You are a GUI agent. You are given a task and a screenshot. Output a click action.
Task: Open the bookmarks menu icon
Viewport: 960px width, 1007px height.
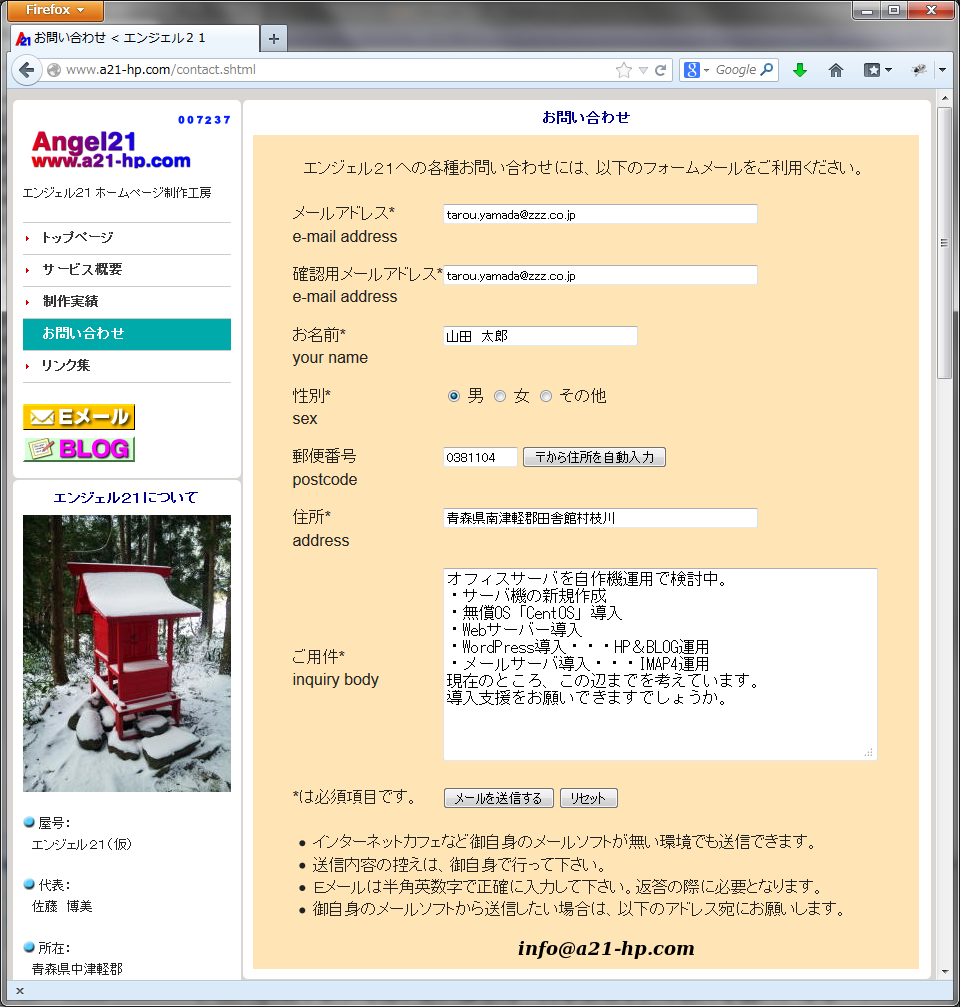coord(877,70)
